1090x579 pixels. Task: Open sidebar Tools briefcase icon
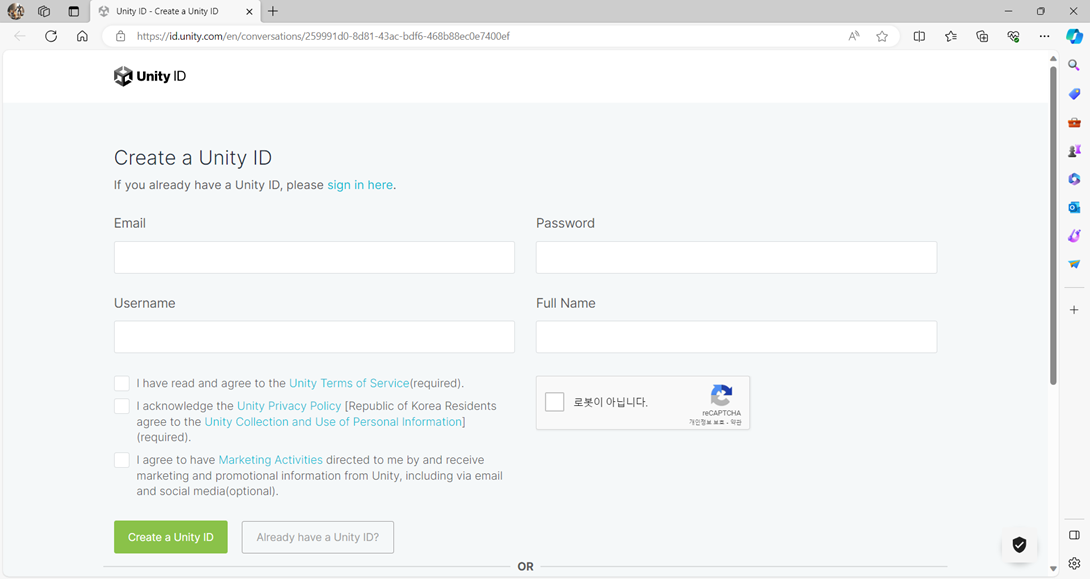pyautogui.click(x=1074, y=122)
